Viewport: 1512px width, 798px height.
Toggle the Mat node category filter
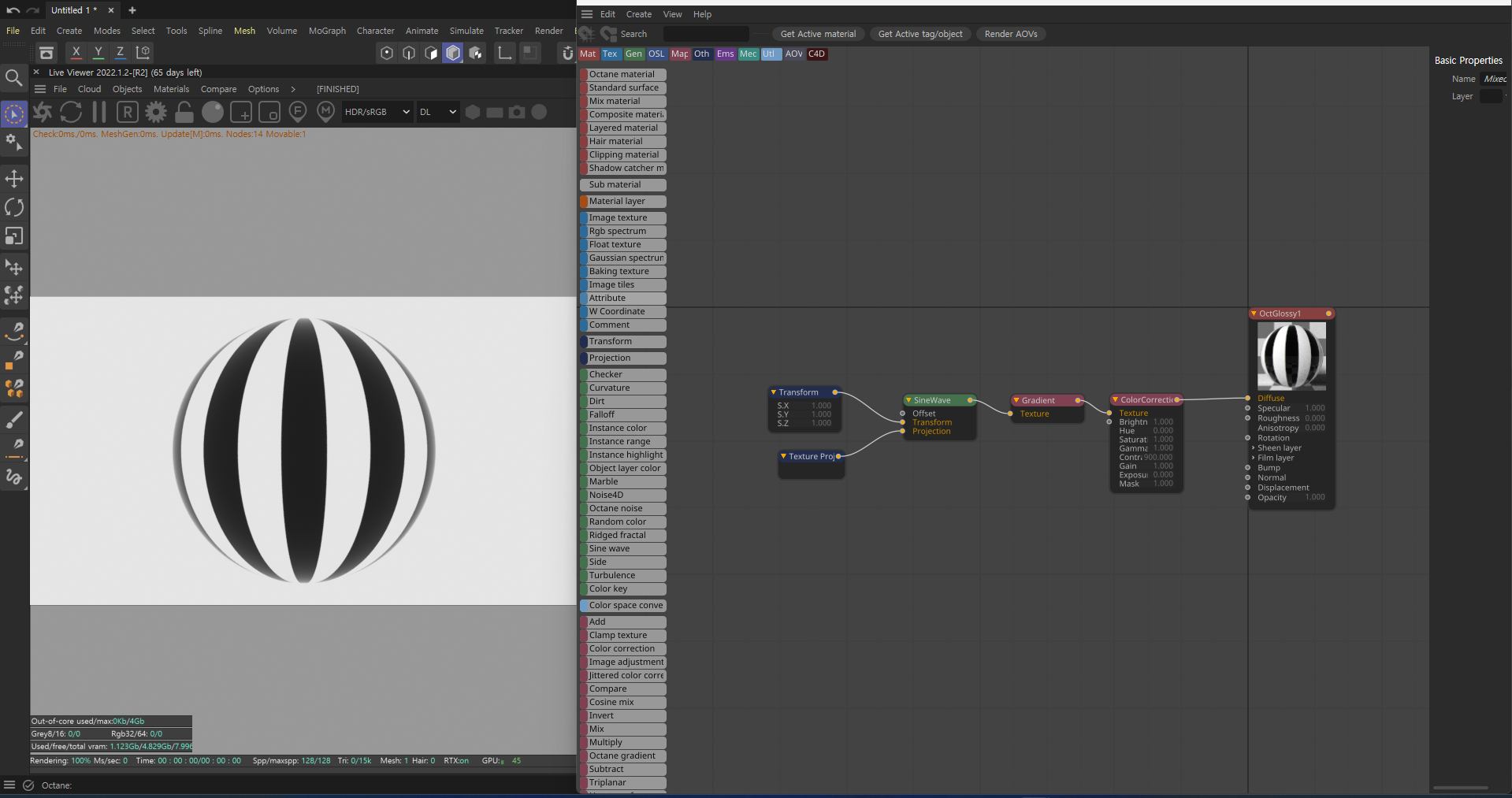(x=588, y=54)
